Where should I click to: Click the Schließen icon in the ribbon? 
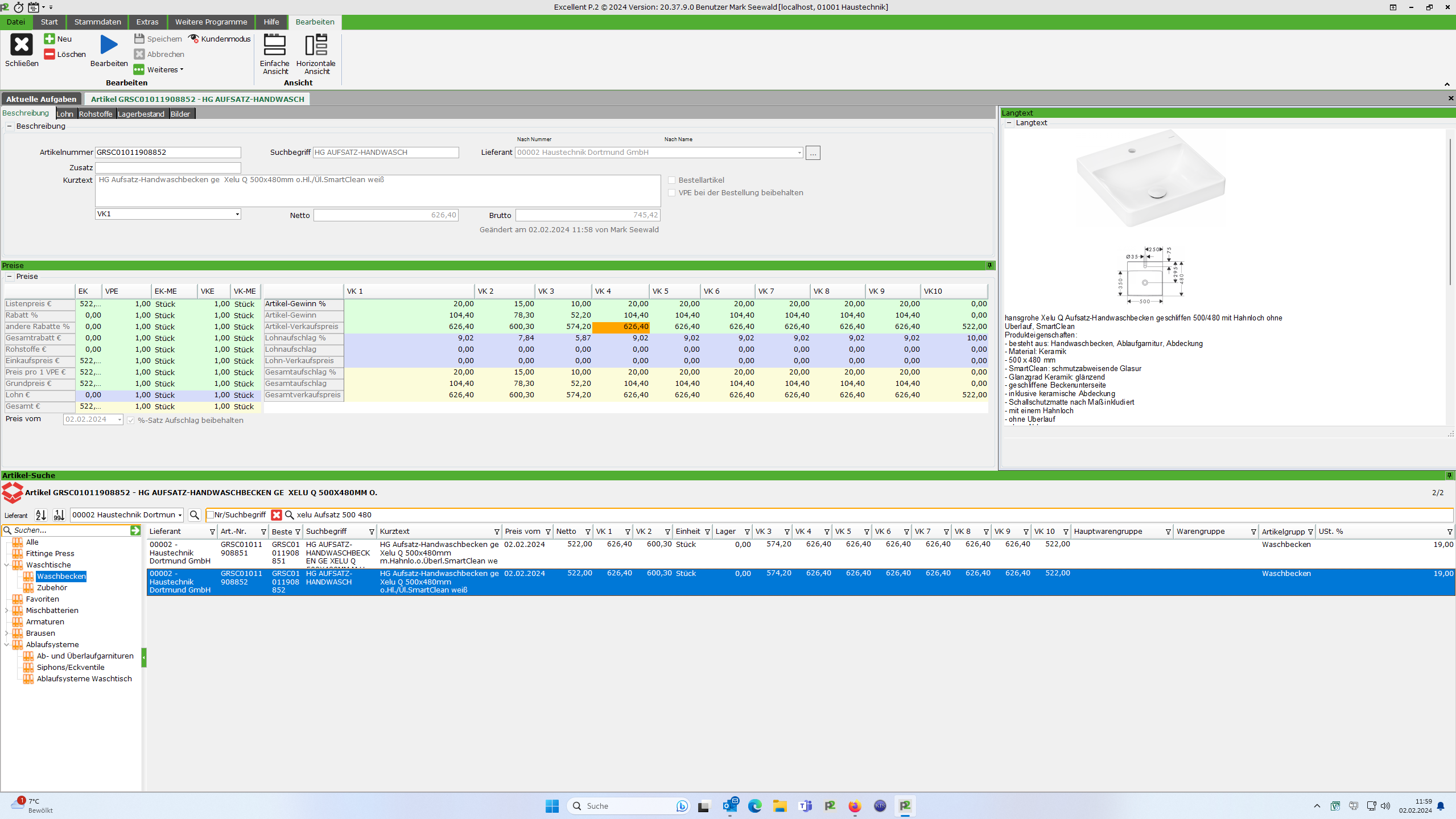click(22, 44)
